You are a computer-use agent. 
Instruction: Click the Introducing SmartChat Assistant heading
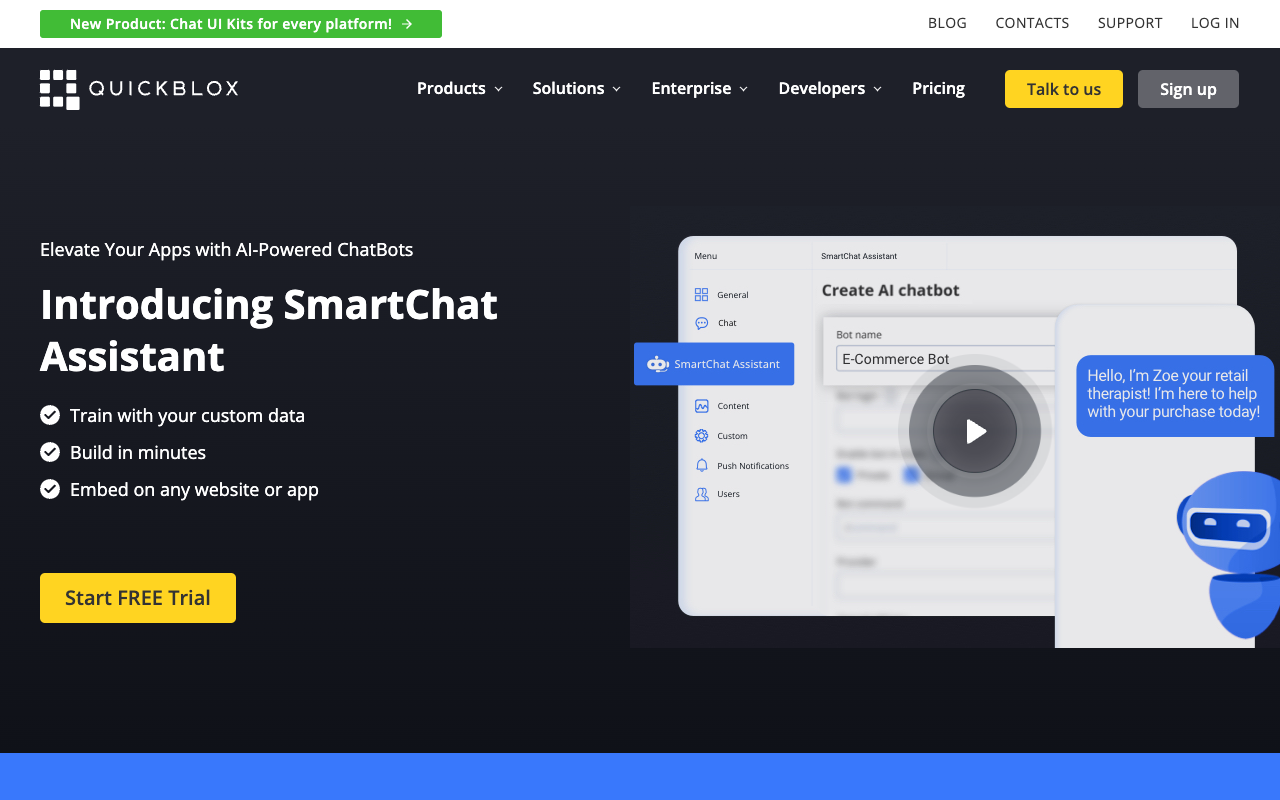pyautogui.click(x=269, y=330)
